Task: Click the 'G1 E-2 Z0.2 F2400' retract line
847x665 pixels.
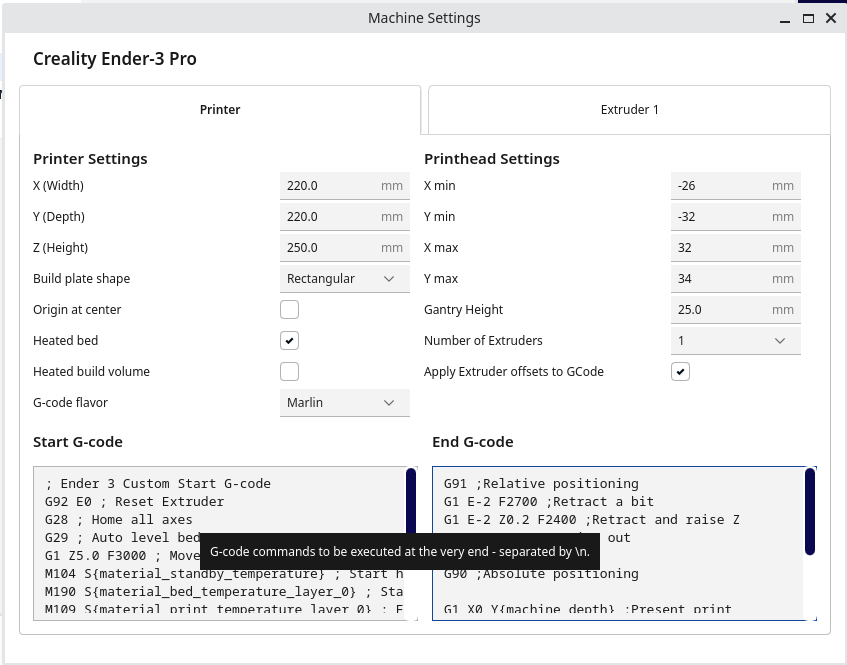Action: [591, 520]
